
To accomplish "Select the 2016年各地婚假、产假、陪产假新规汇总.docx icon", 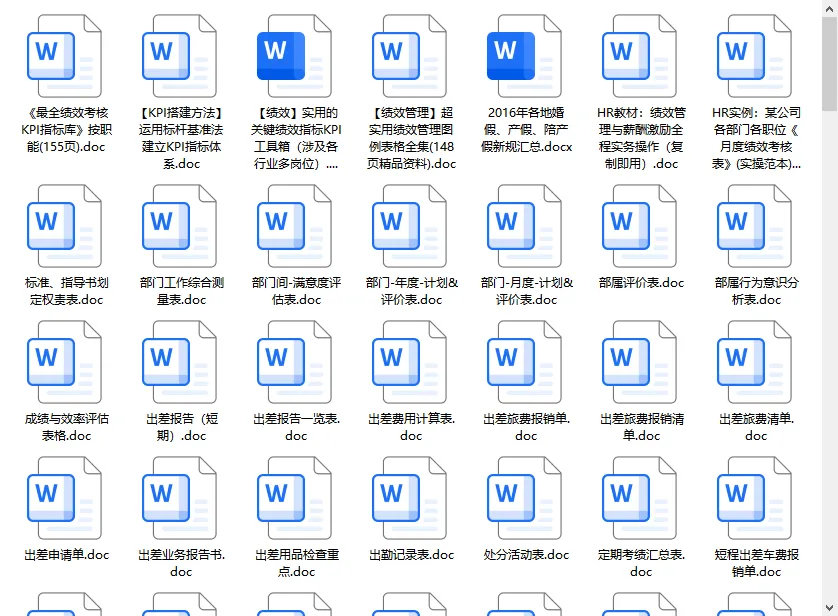I will click(x=524, y=56).
